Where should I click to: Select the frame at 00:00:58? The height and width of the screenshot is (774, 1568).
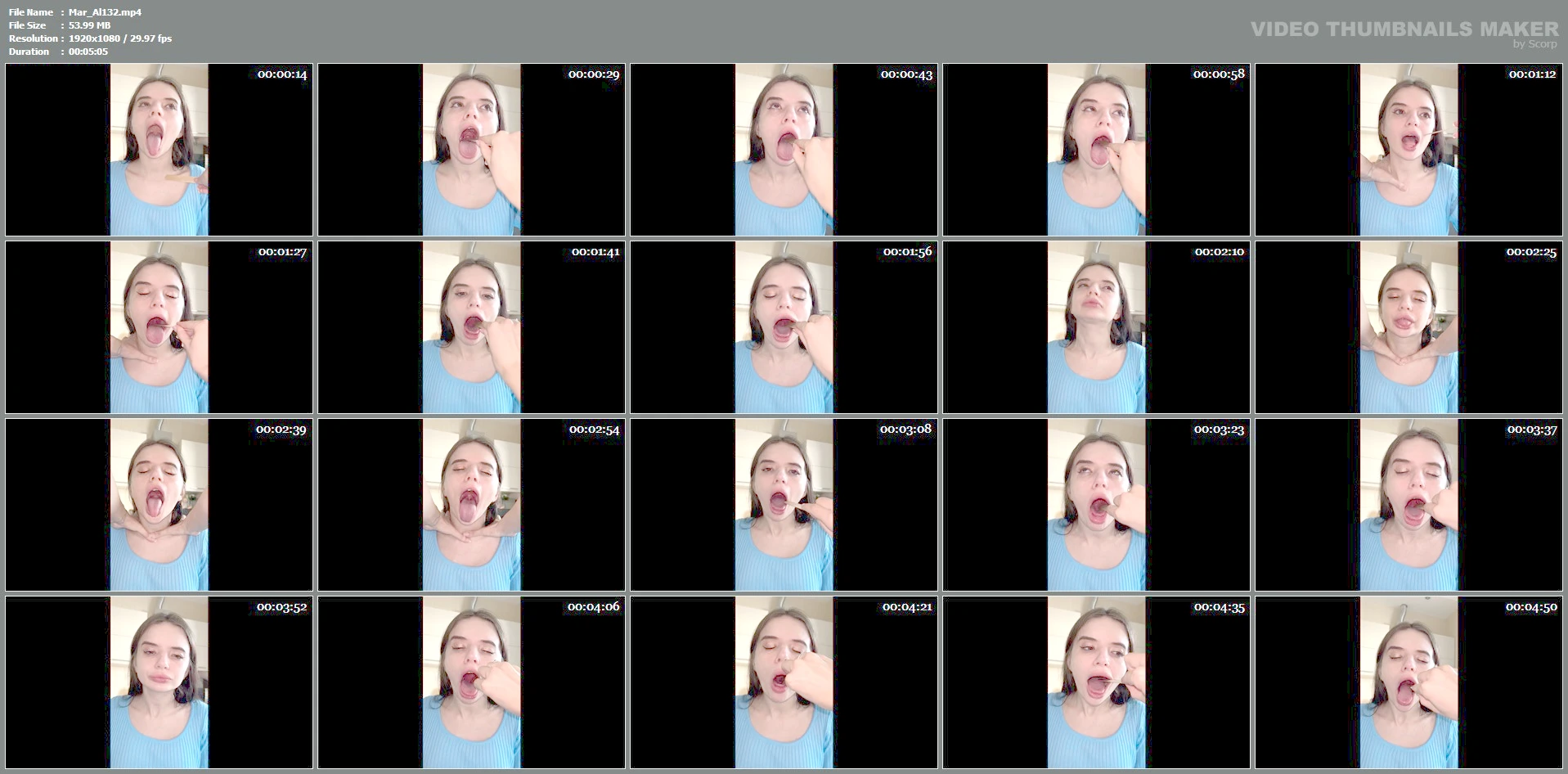pyautogui.click(x=1097, y=150)
